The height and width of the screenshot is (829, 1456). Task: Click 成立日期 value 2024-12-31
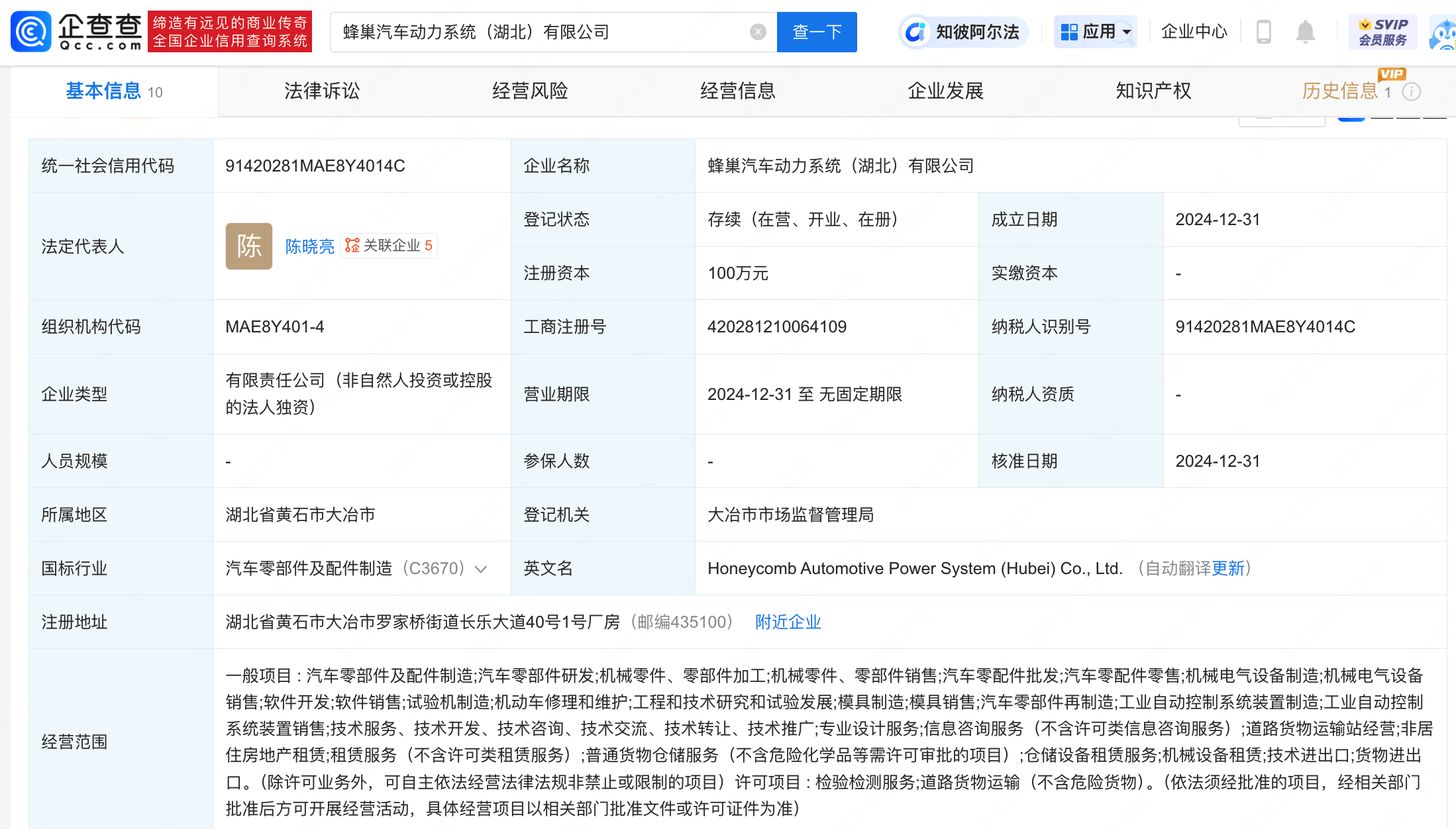pos(1218,220)
